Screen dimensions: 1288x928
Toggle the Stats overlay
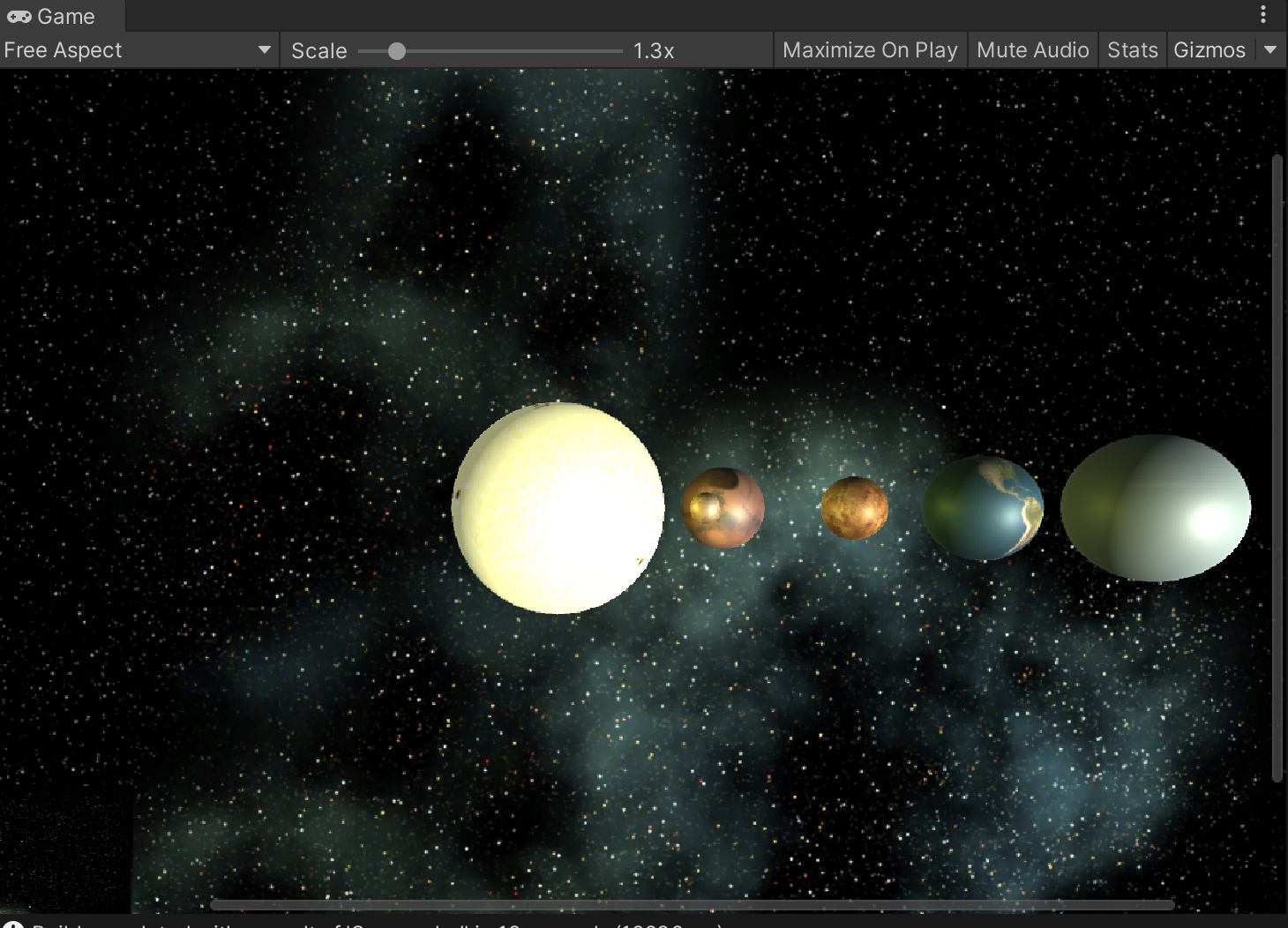coord(1133,50)
